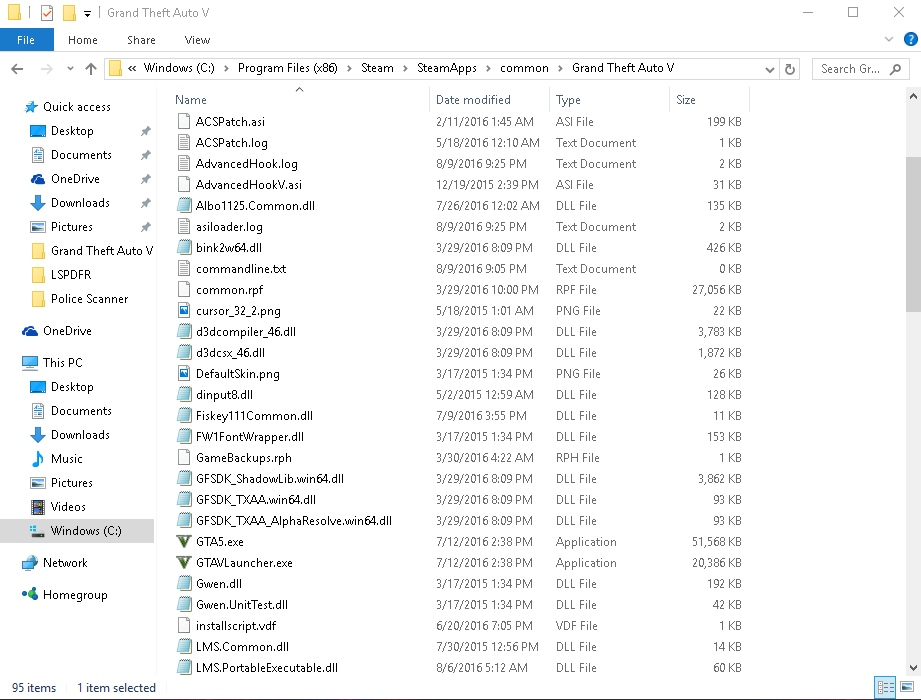Viewport: 921px width, 700px height.
Task: Click the GTA5.exe application icon
Action: point(184,541)
